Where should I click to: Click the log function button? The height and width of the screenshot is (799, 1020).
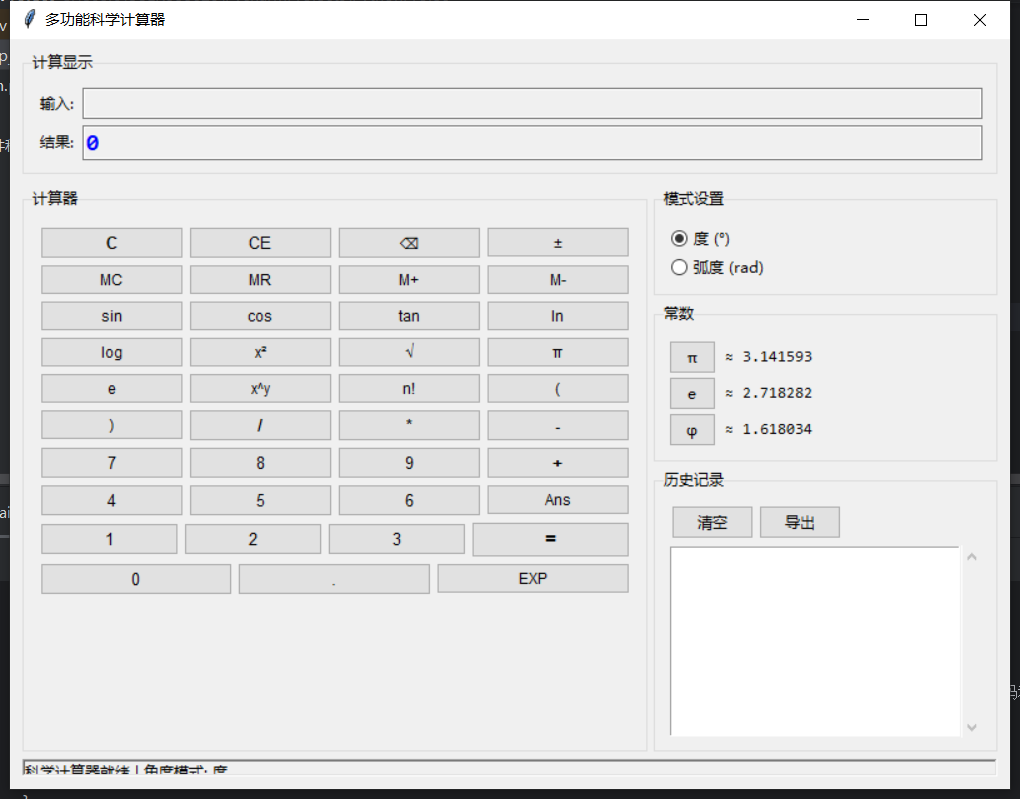(111, 352)
